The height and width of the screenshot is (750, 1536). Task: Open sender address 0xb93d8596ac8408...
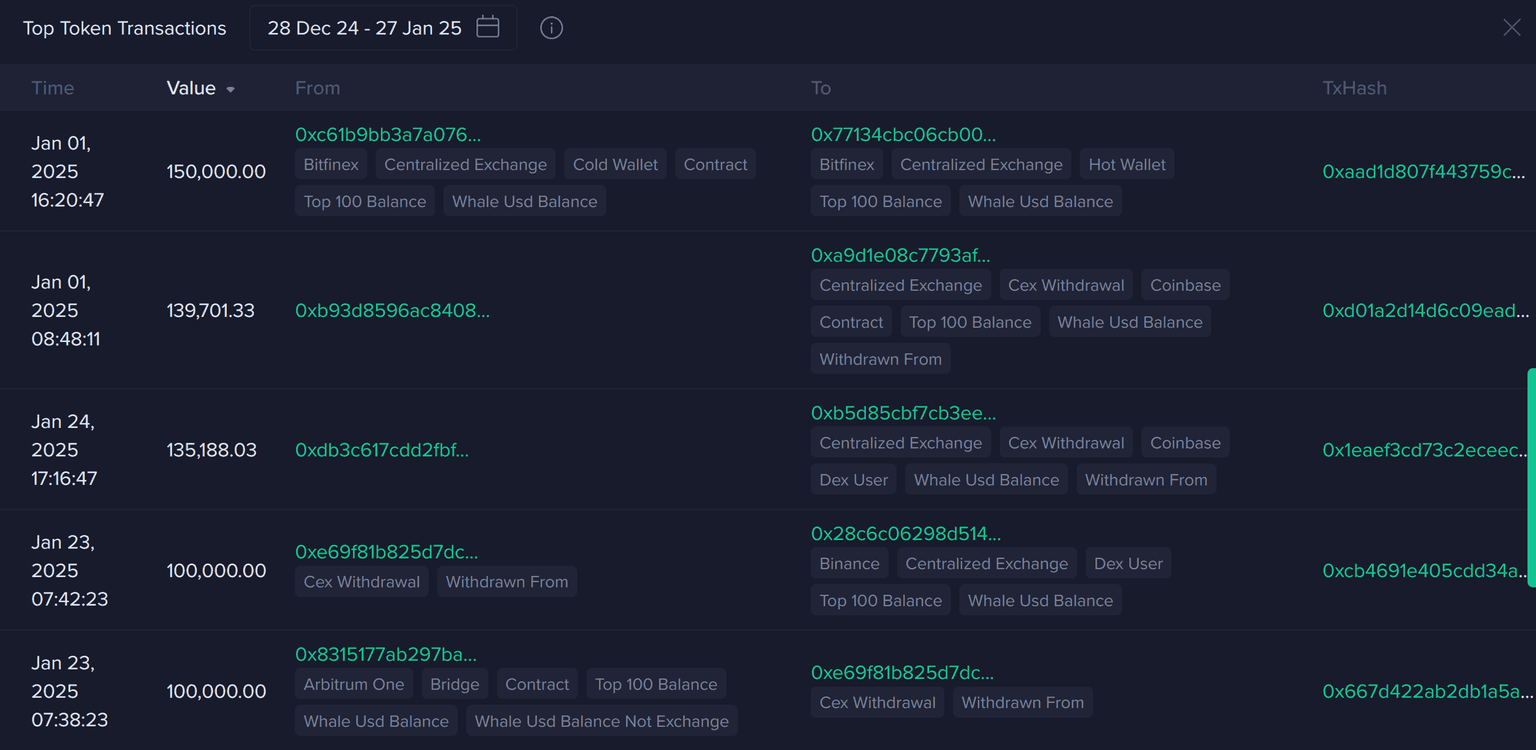point(392,311)
